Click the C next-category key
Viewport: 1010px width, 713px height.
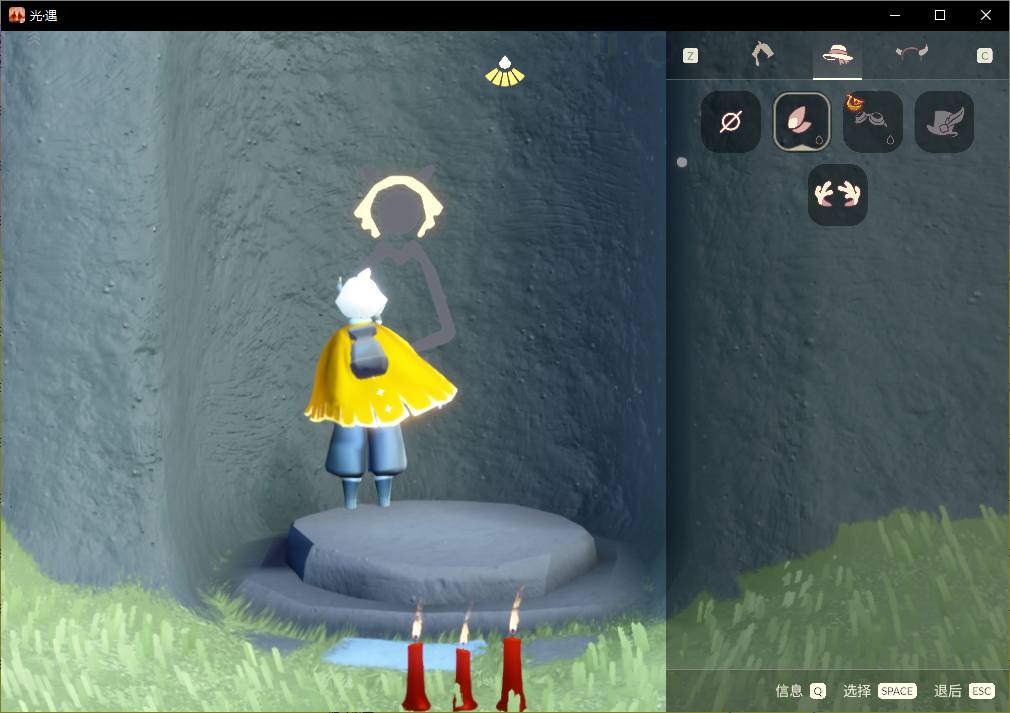pos(984,55)
